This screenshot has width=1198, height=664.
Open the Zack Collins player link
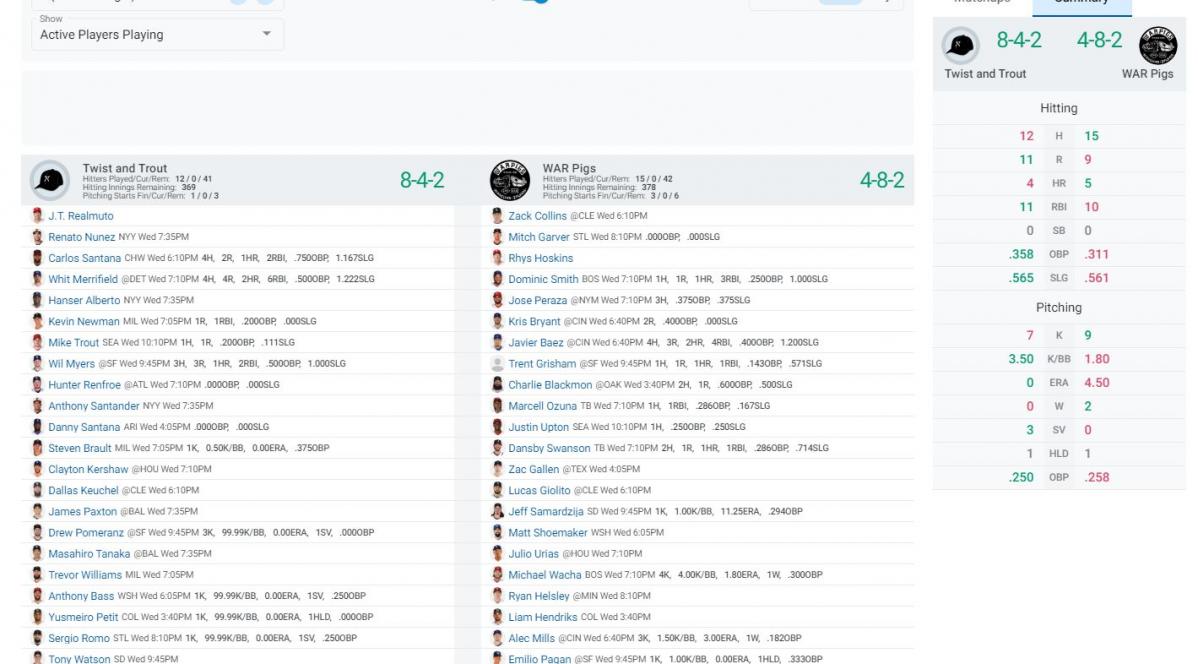click(x=537, y=216)
